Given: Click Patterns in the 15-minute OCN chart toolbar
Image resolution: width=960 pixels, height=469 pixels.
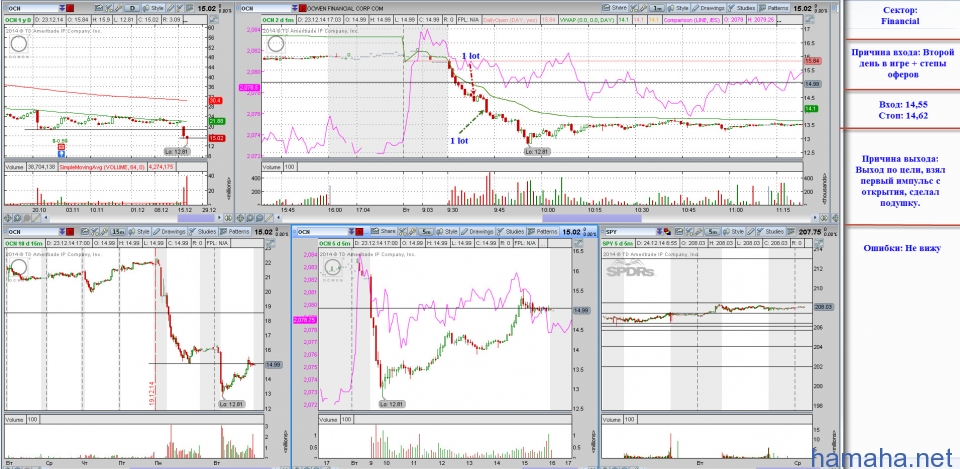Looking at the screenshot, I should pyautogui.click(x=234, y=231).
